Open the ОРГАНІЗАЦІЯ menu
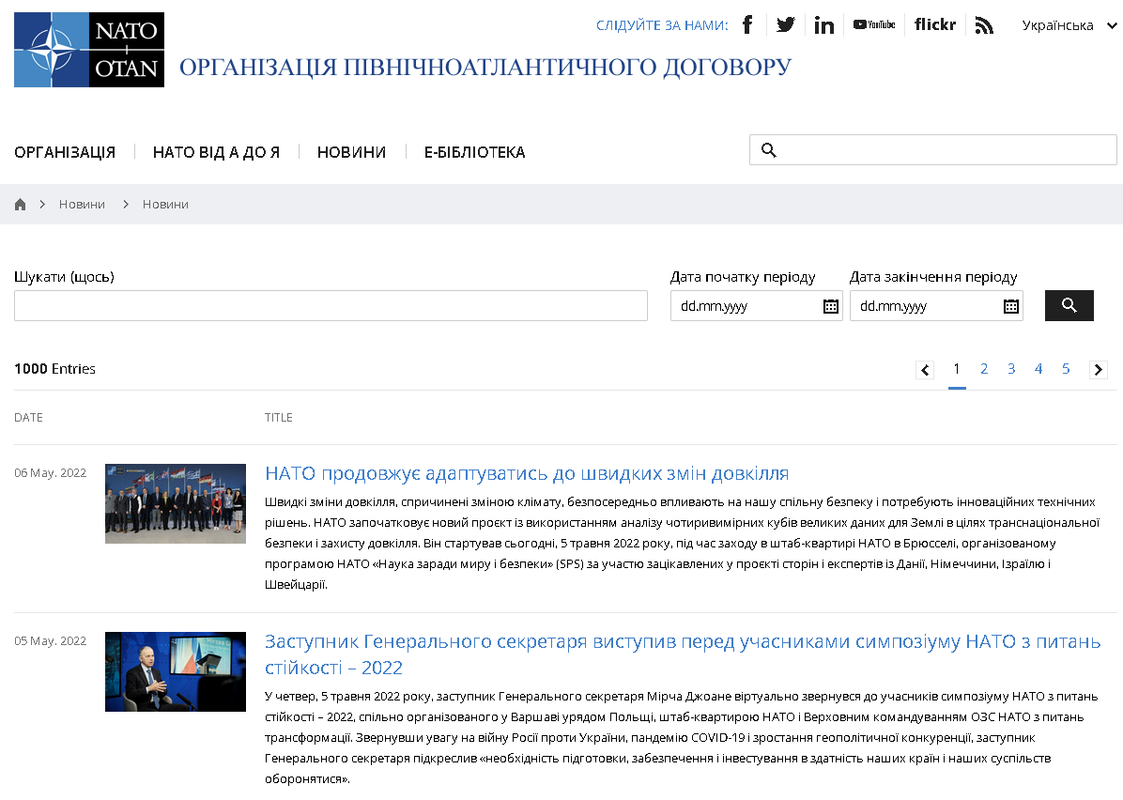Screen dimensions: 1123x800 [64, 152]
